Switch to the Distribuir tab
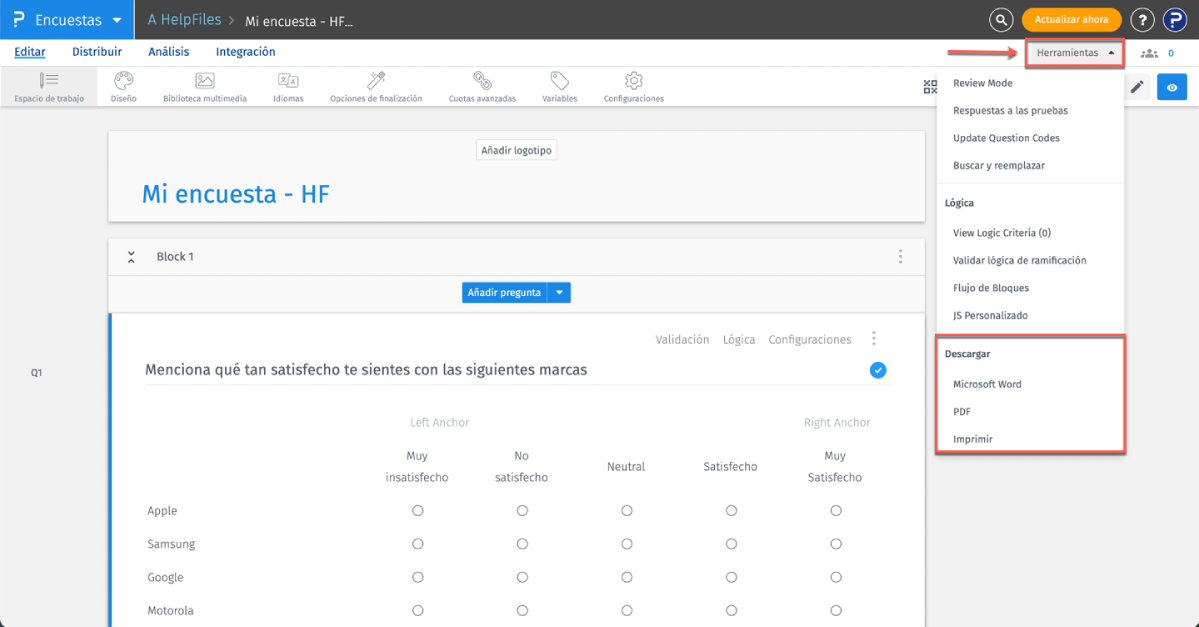Screen dimensions: 1199x627 pyautogui.click(x=97, y=52)
